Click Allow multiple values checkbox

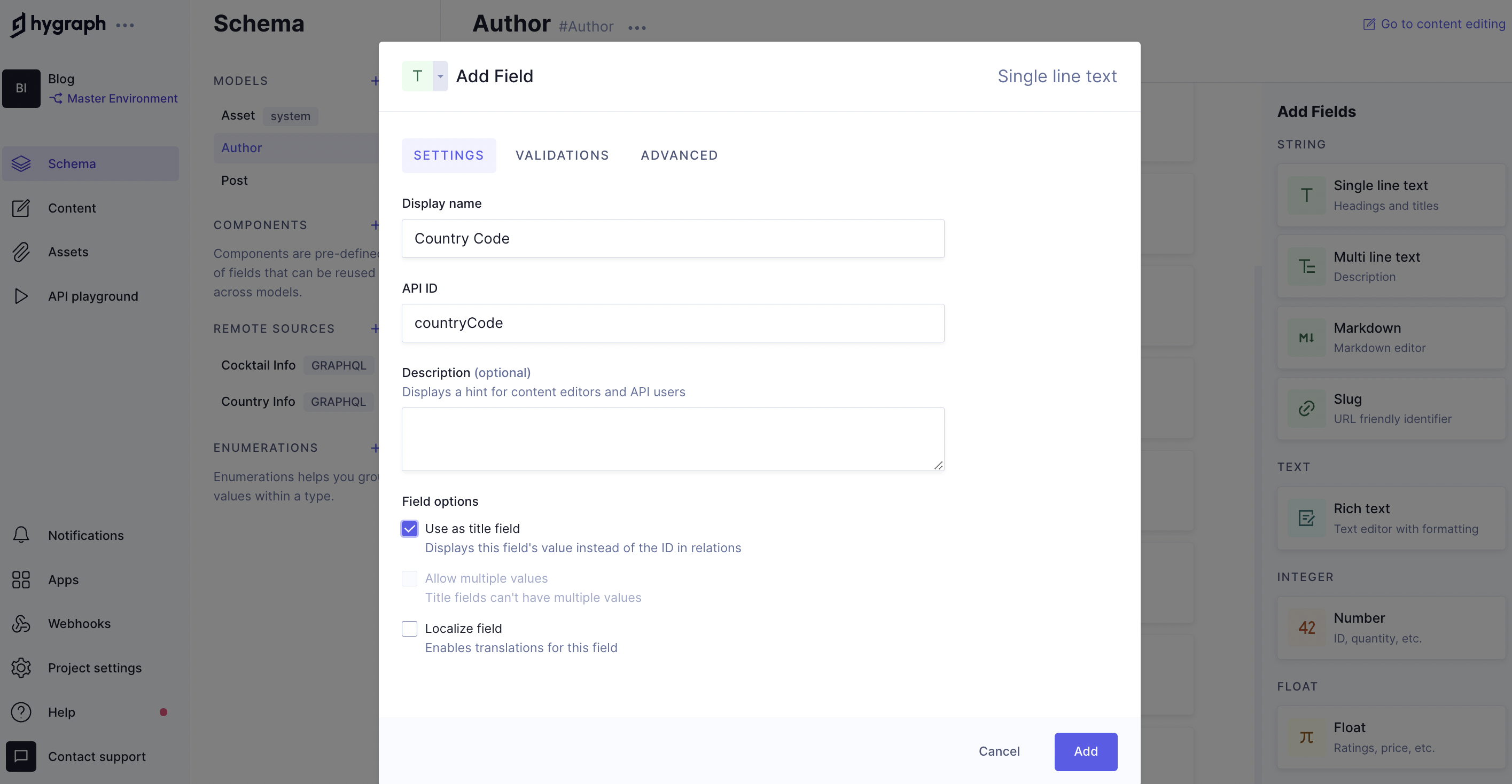click(x=410, y=578)
